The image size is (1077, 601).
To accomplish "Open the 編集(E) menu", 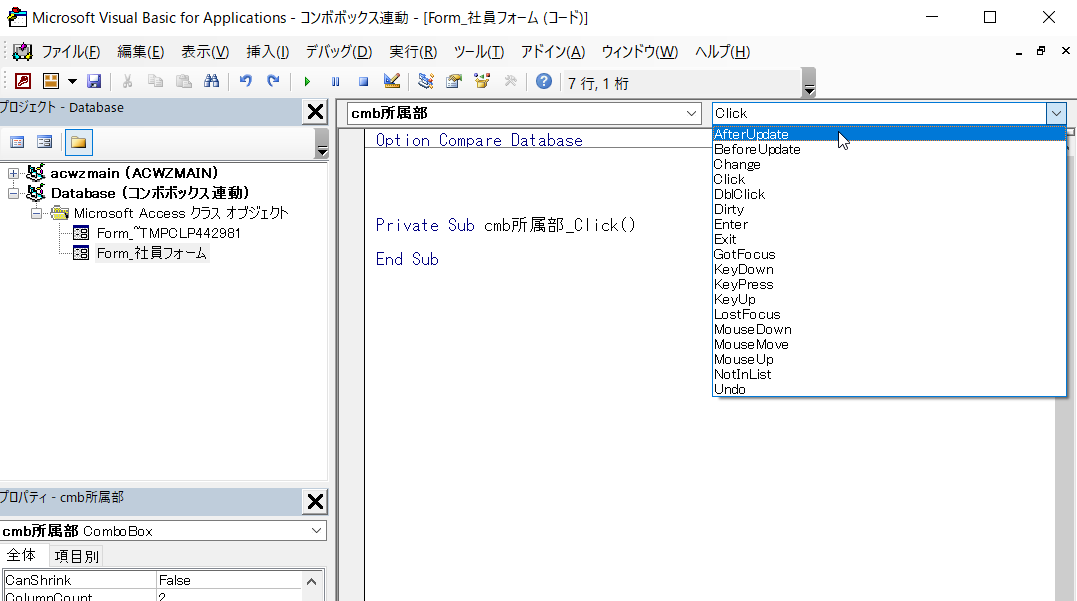I will tap(140, 52).
